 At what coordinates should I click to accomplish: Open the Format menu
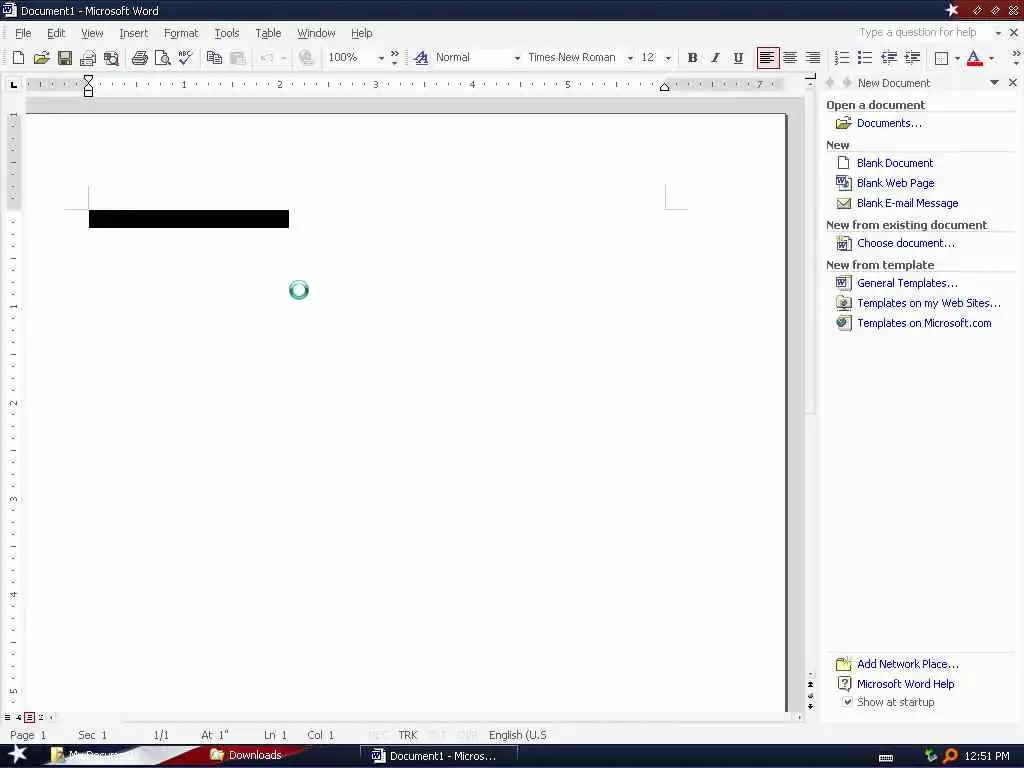point(181,33)
